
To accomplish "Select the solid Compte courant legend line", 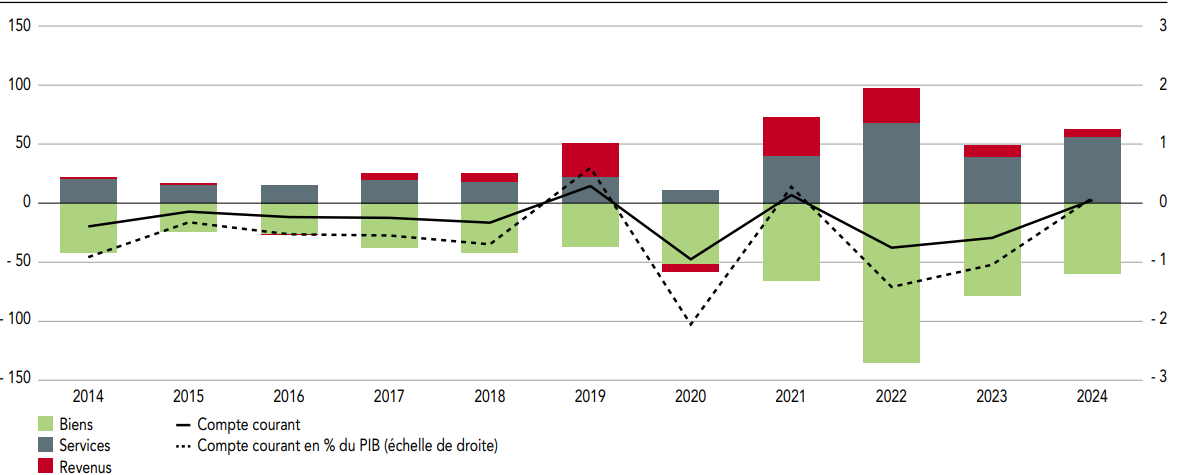I will [183, 424].
